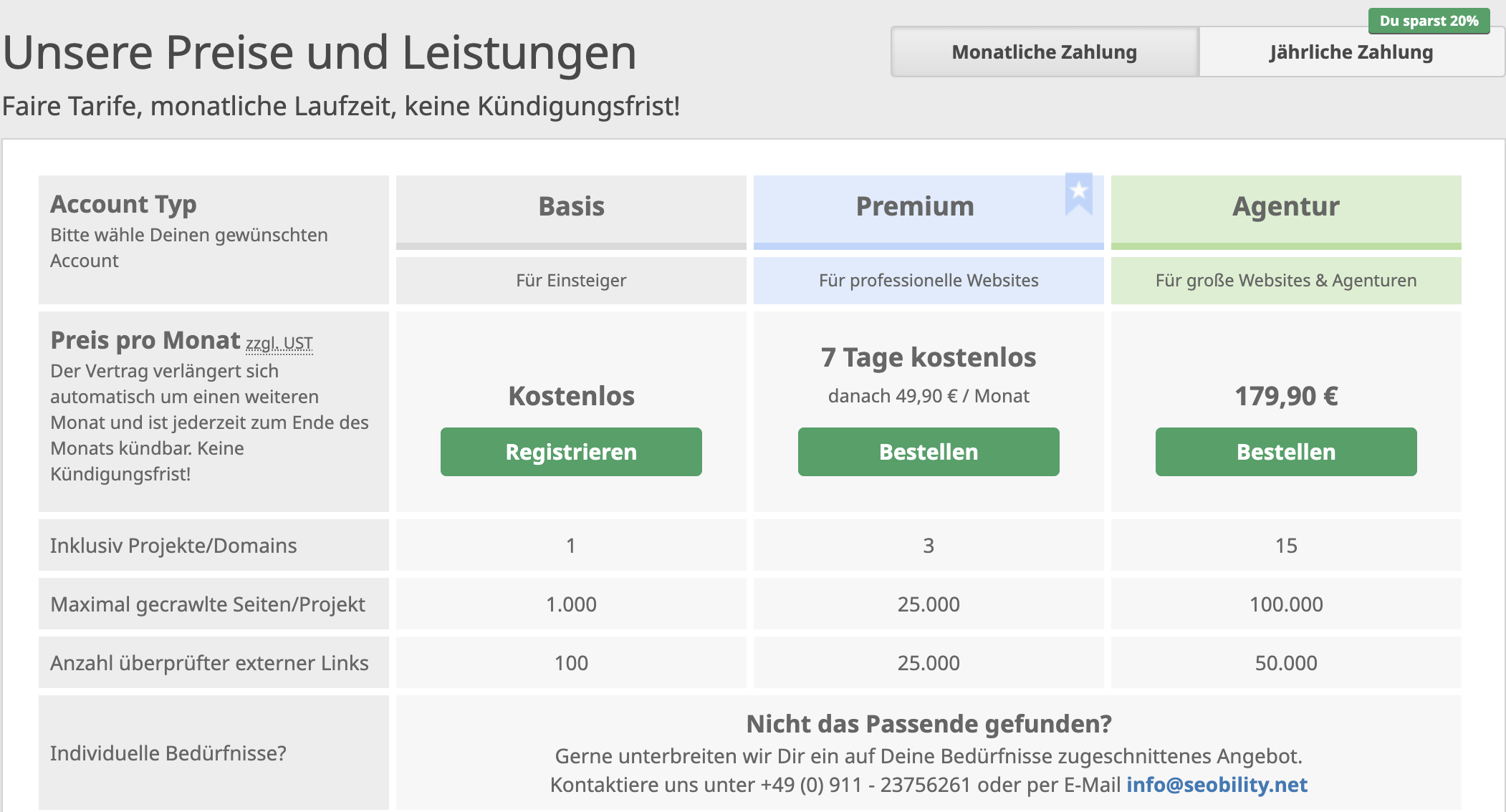Switch to Monatliche Zahlung billing
Viewport: 1506px width, 812px height.
coord(1045,52)
